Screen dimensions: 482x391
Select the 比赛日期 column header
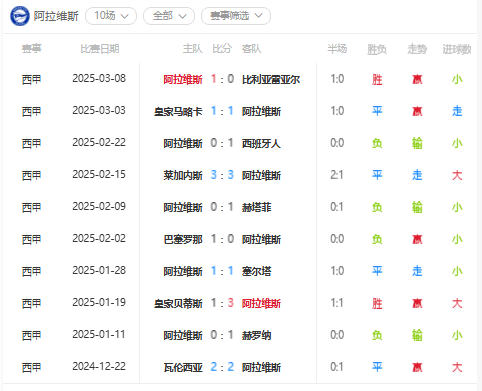point(100,49)
